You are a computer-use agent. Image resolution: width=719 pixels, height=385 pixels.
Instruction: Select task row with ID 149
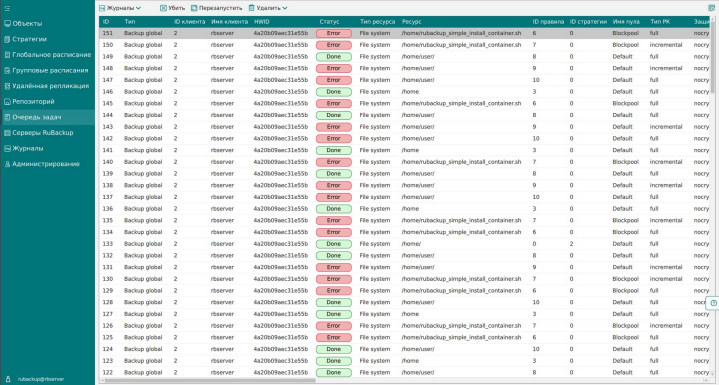point(404,57)
